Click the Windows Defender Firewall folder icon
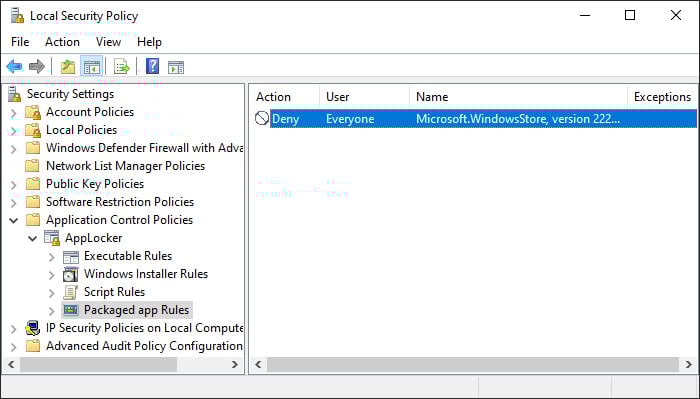The height and width of the screenshot is (399, 700). coord(33,148)
